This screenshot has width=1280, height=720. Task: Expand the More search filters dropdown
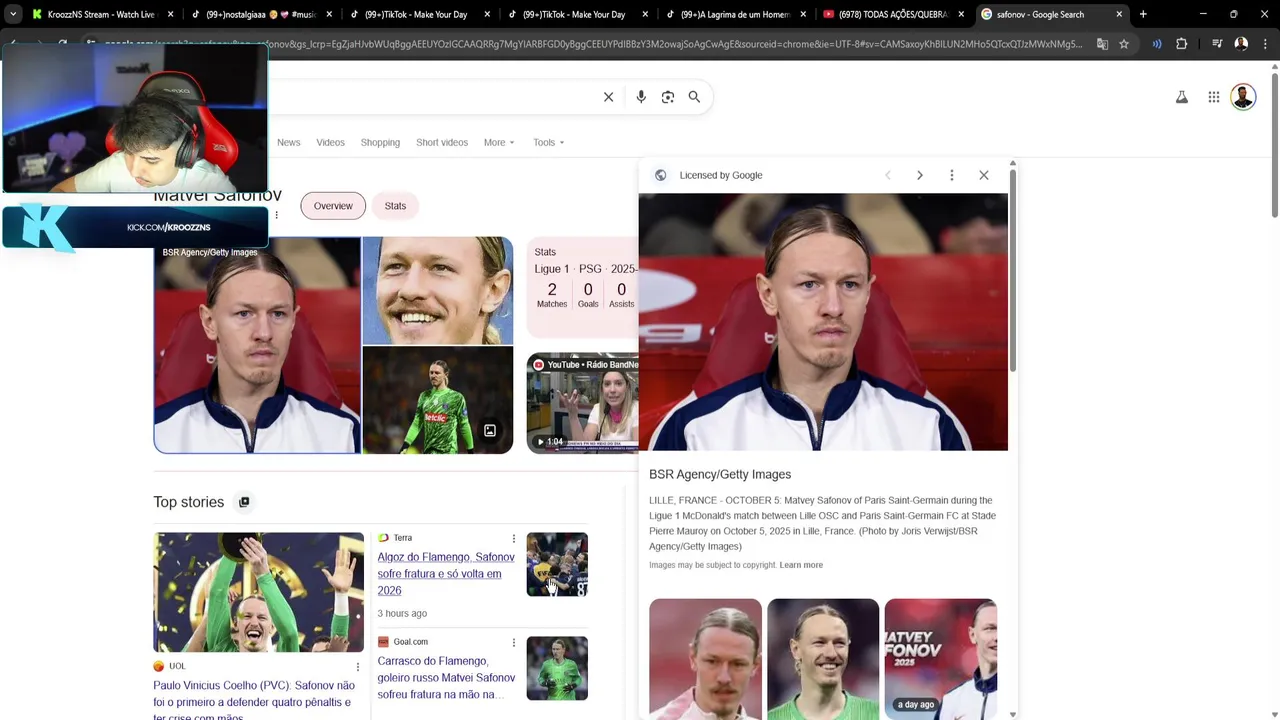coord(499,142)
